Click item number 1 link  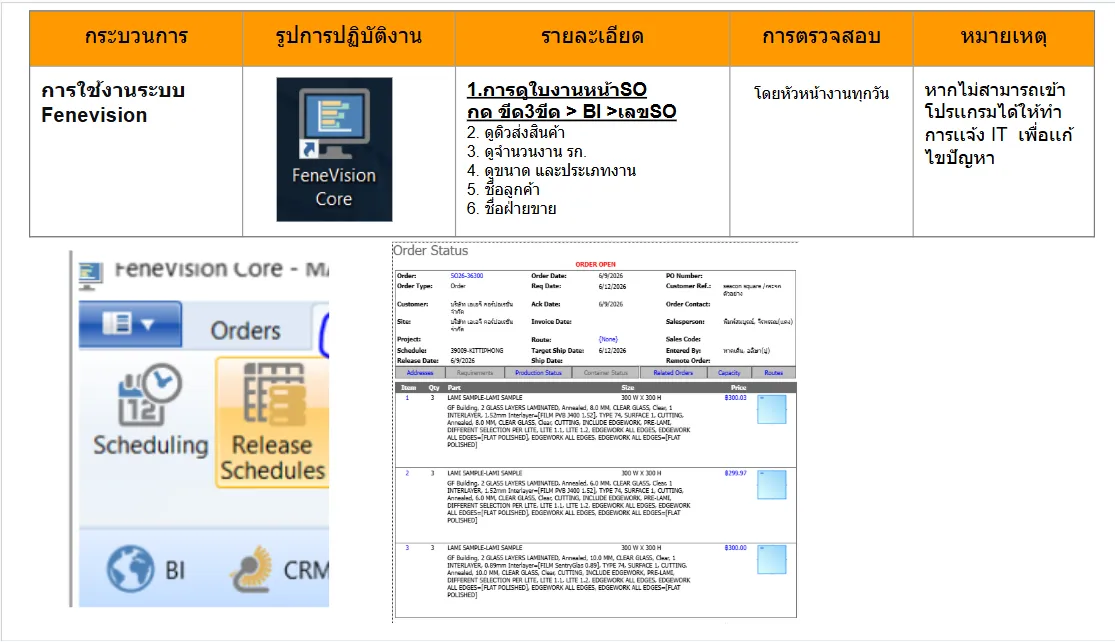coord(407,398)
